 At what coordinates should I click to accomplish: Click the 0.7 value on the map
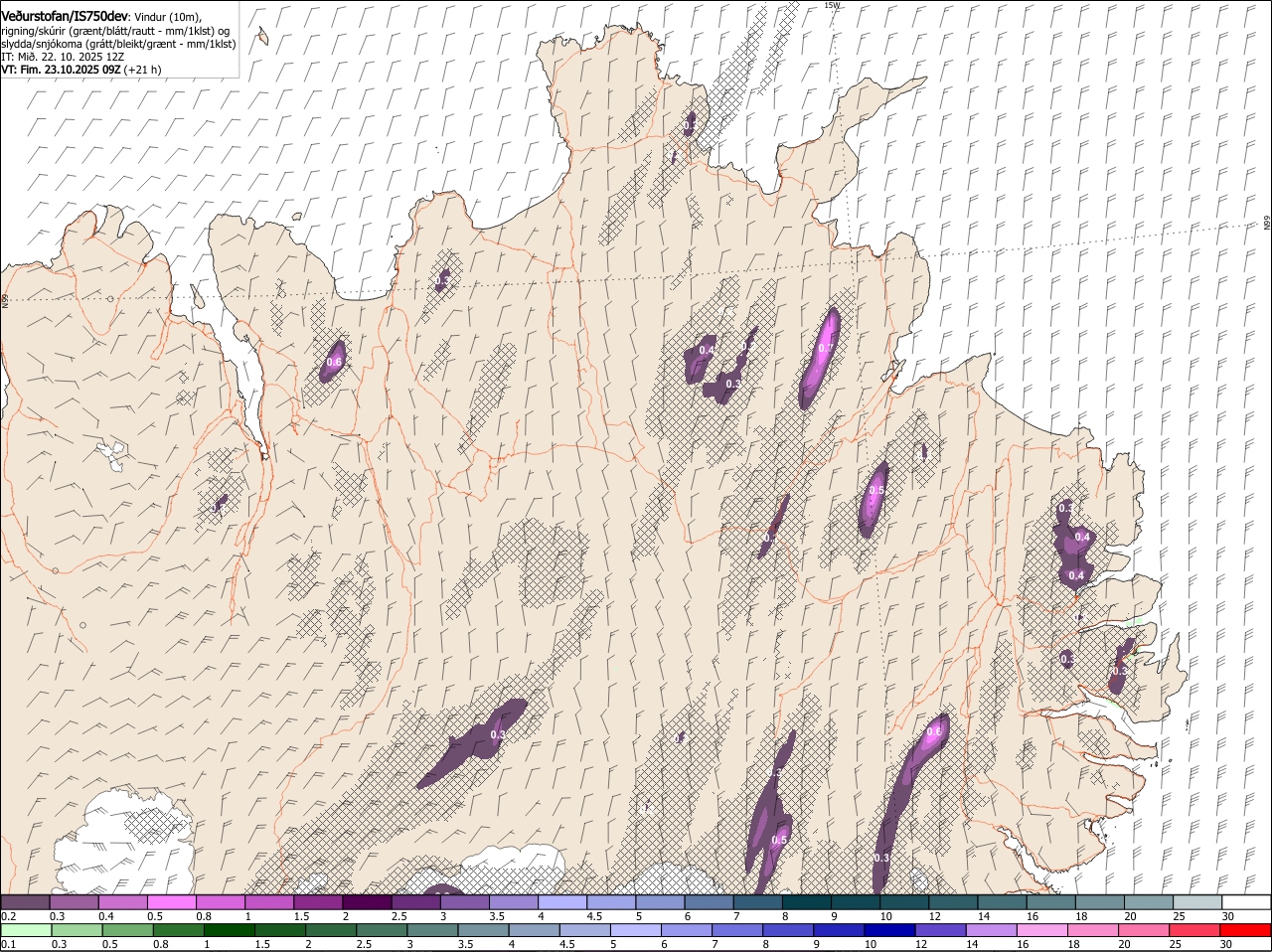click(824, 348)
